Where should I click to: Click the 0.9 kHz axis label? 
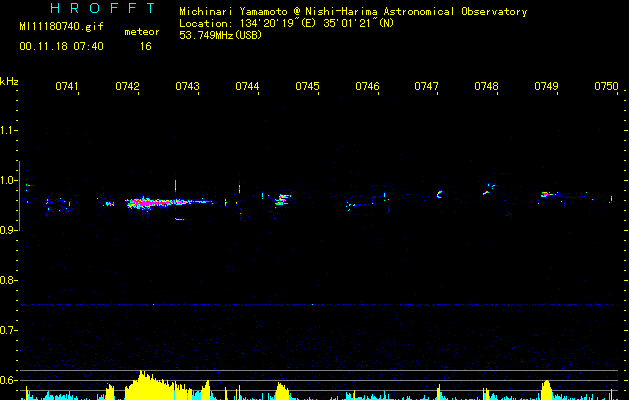pos(8,230)
